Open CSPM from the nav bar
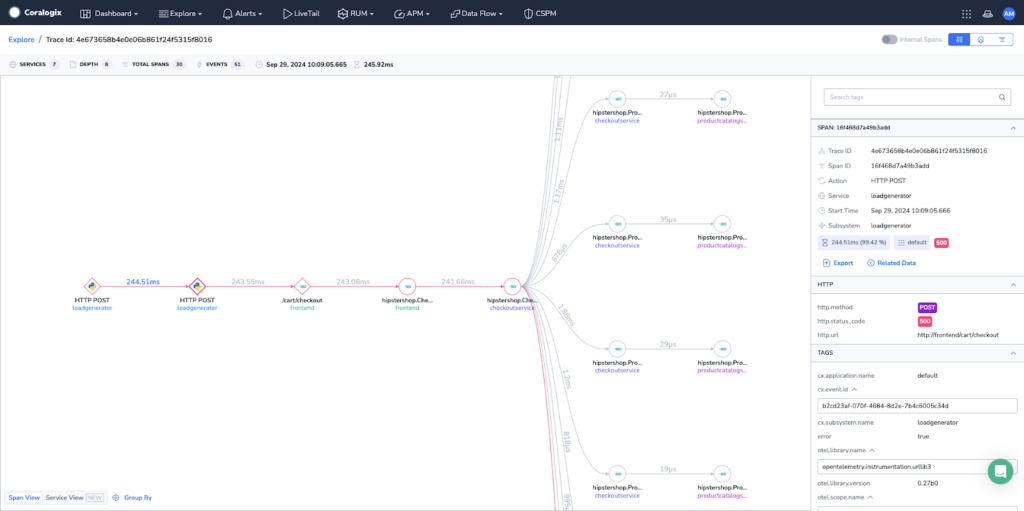Screen dimensions: 1024x511 point(540,13)
